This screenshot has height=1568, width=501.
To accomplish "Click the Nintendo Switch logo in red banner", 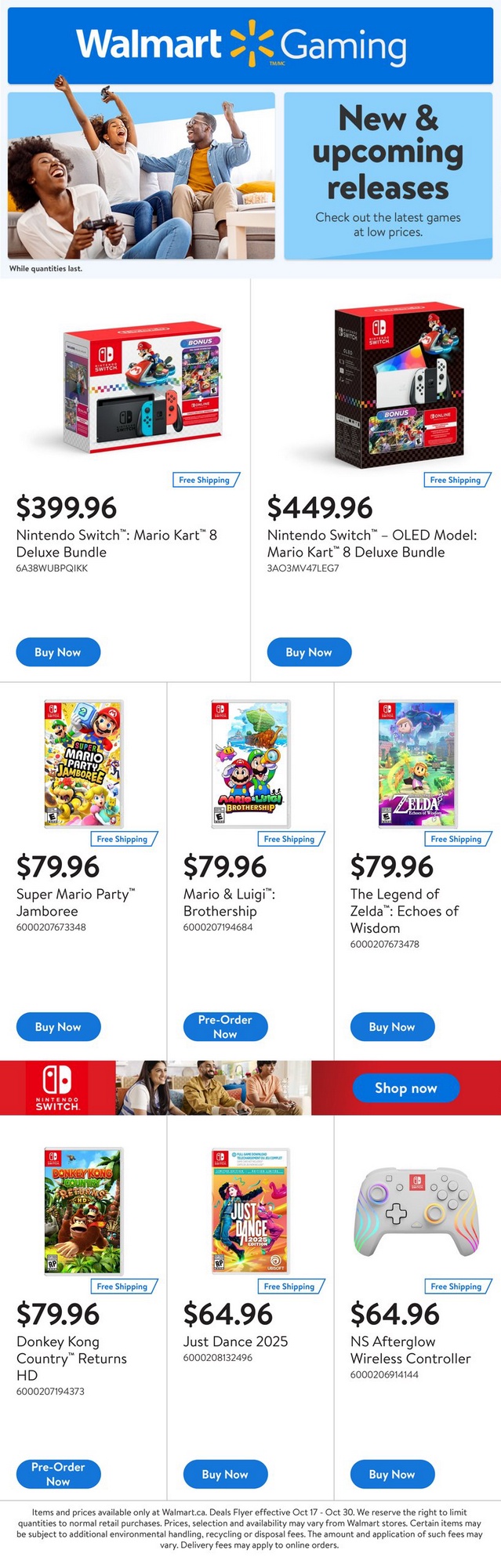I will click(57, 1087).
